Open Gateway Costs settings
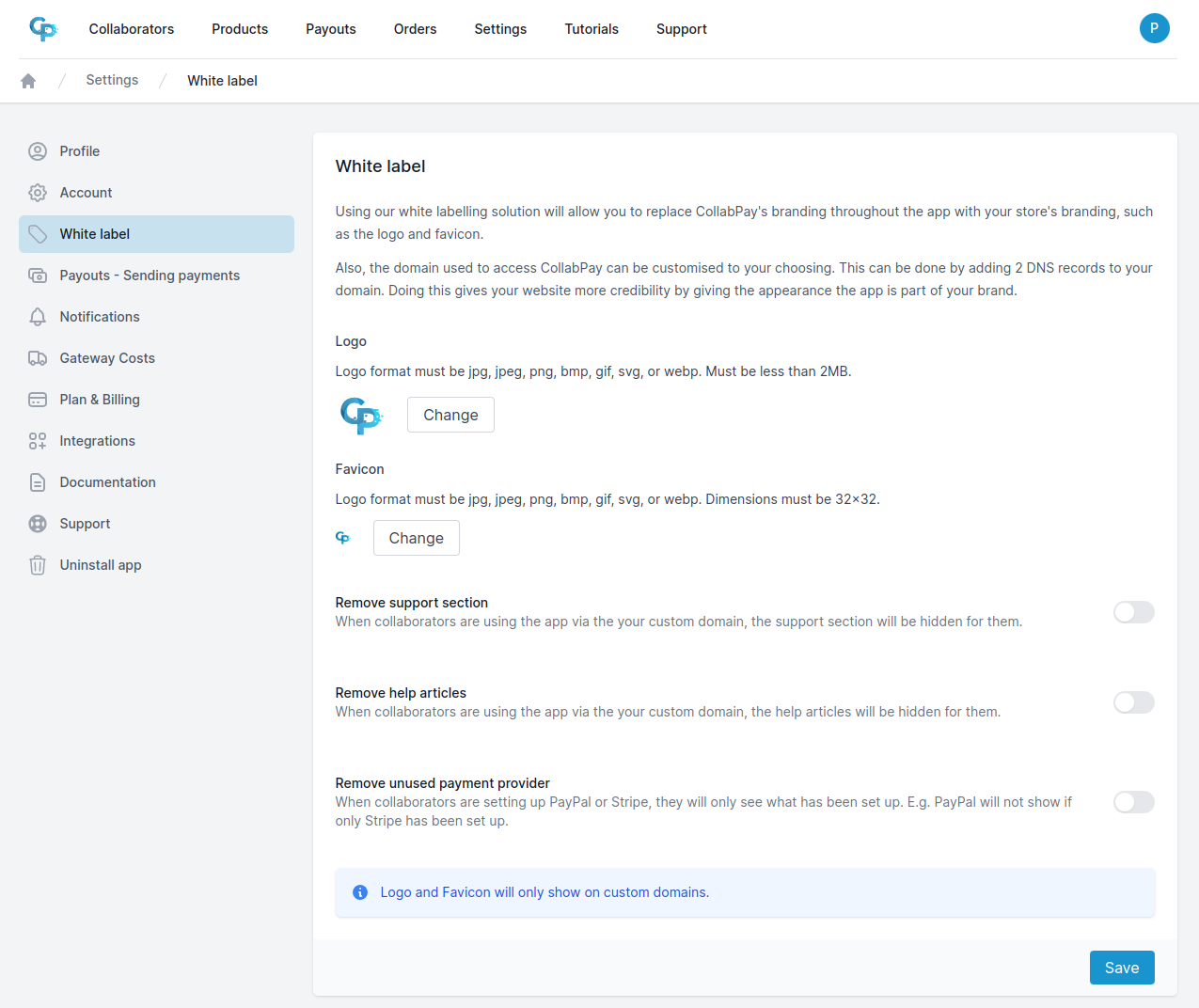The width and height of the screenshot is (1199, 1008). pyautogui.click(x=156, y=358)
